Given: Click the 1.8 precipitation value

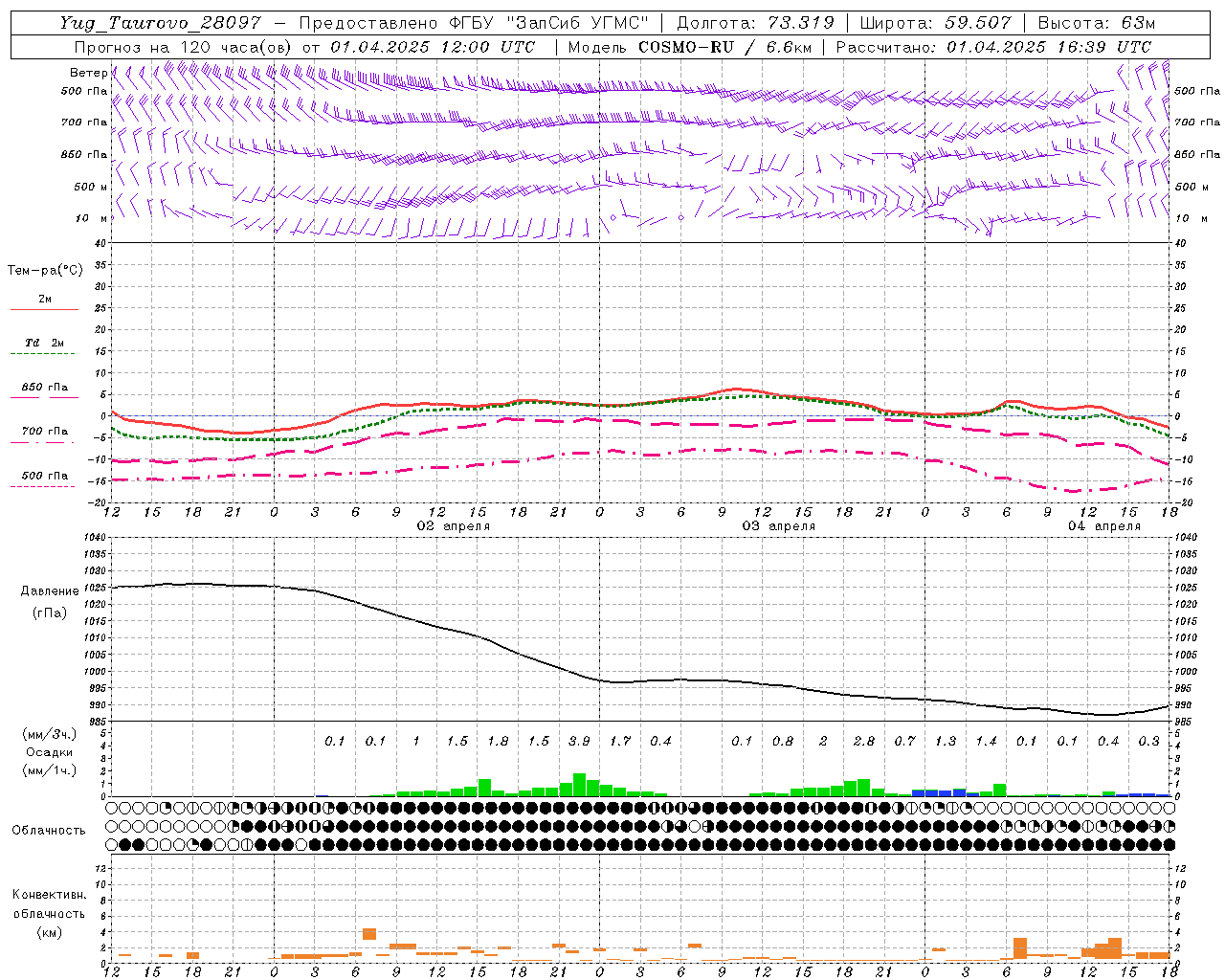Looking at the screenshot, I should click(x=498, y=741).
